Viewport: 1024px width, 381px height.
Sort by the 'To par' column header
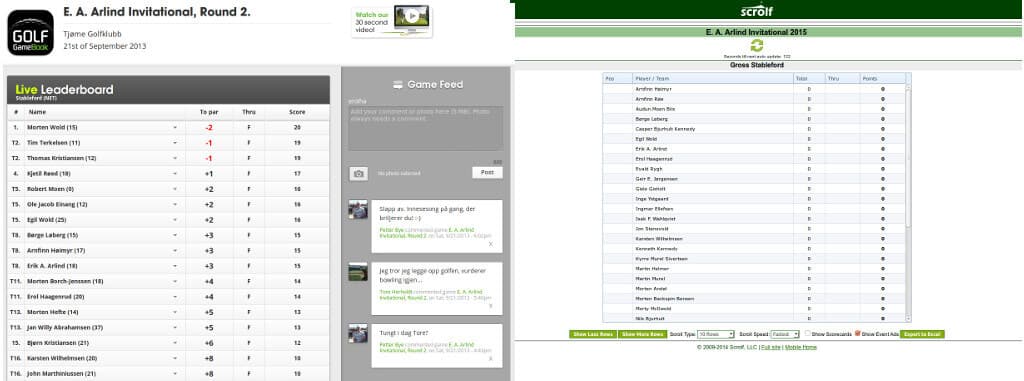click(209, 112)
